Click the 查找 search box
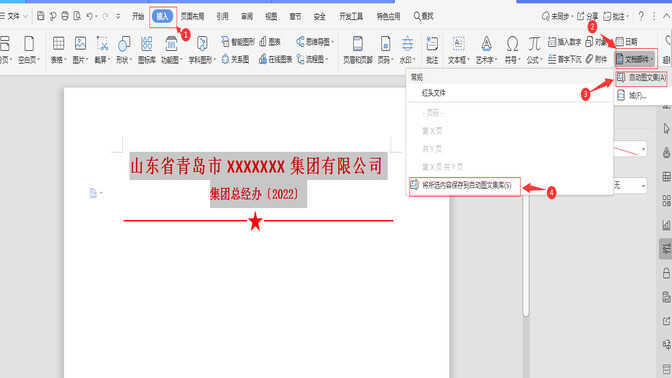Image resolution: width=672 pixels, height=378 pixels. pyautogui.click(x=424, y=16)
